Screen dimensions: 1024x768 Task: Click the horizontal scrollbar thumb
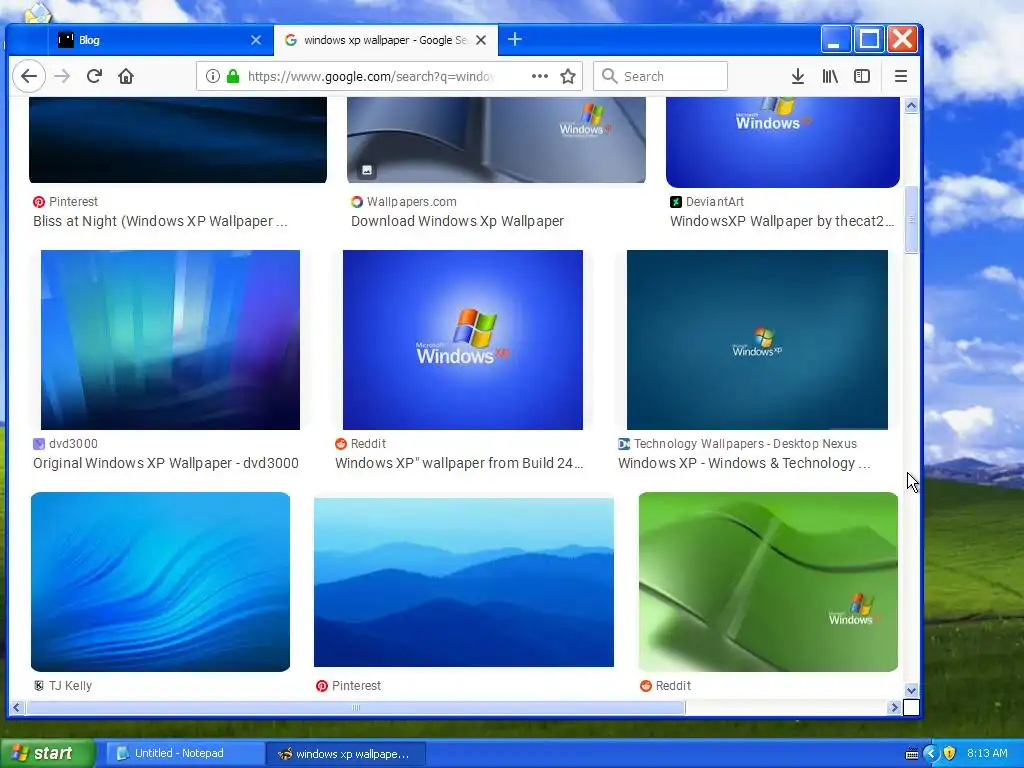coord(356,707)
